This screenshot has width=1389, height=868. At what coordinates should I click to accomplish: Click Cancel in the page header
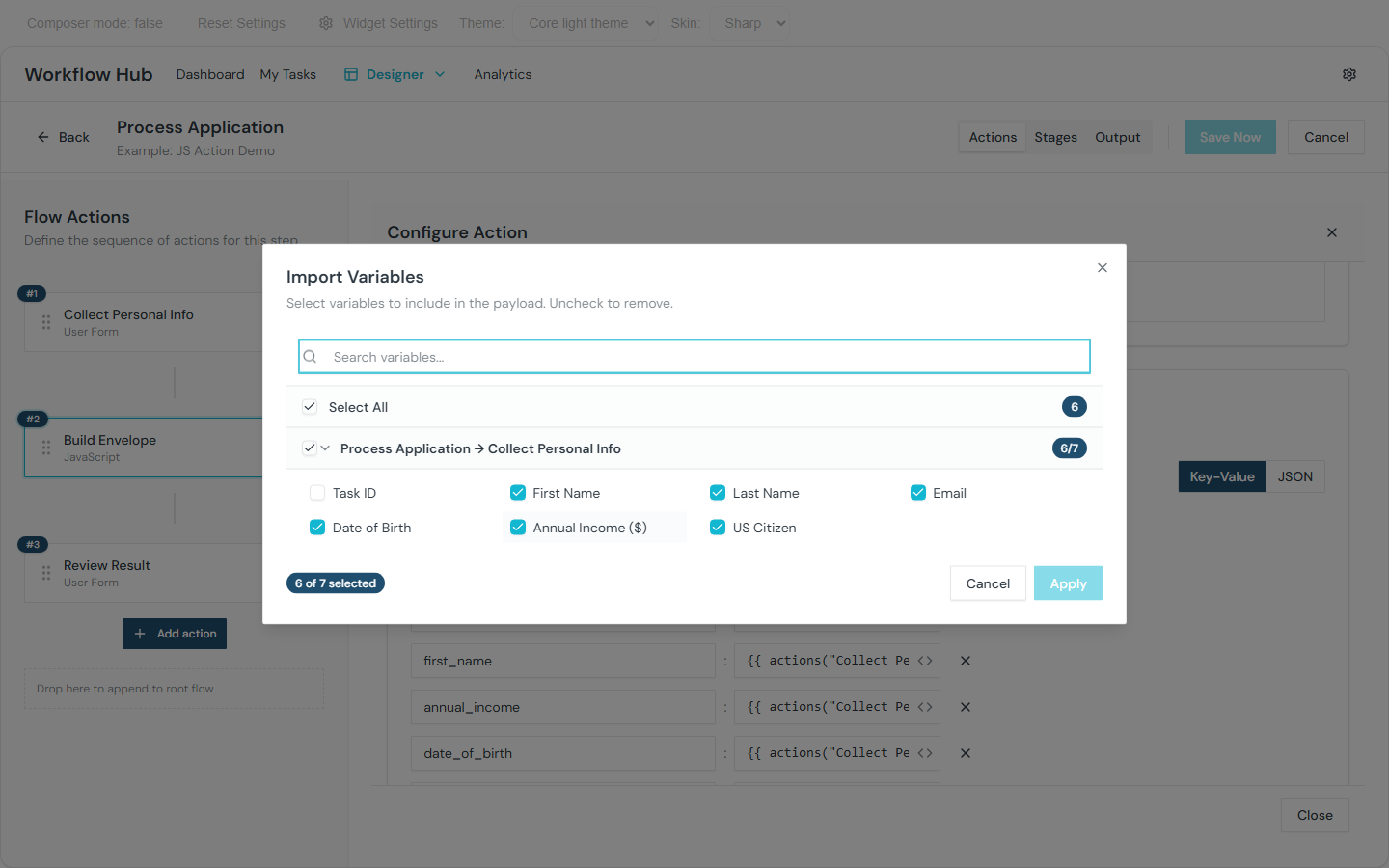[1325, 137]
